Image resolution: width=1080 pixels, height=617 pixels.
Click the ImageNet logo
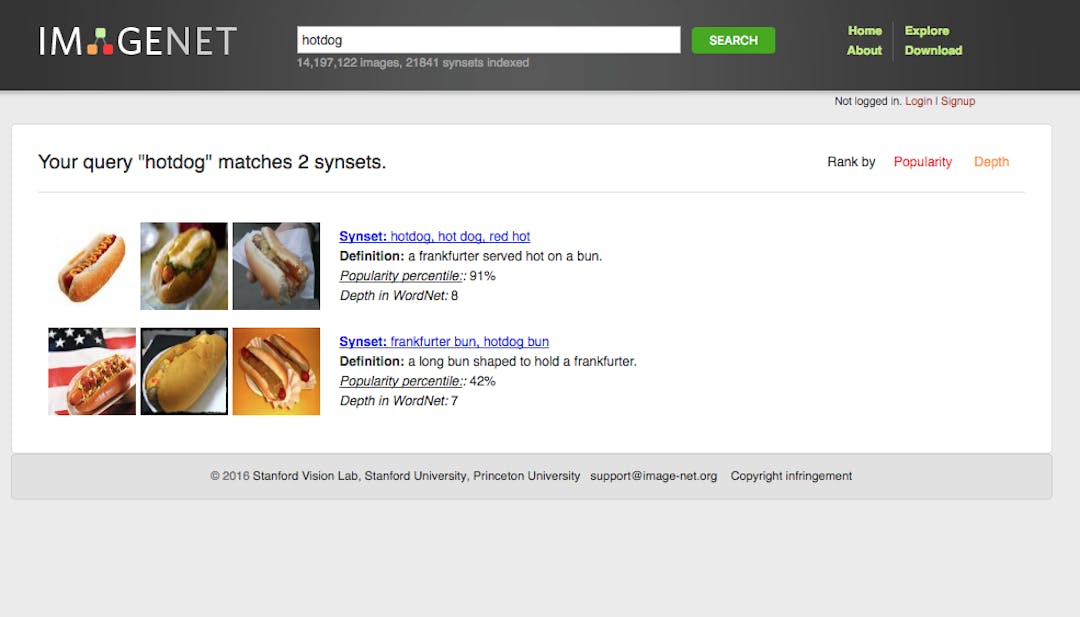137,41
